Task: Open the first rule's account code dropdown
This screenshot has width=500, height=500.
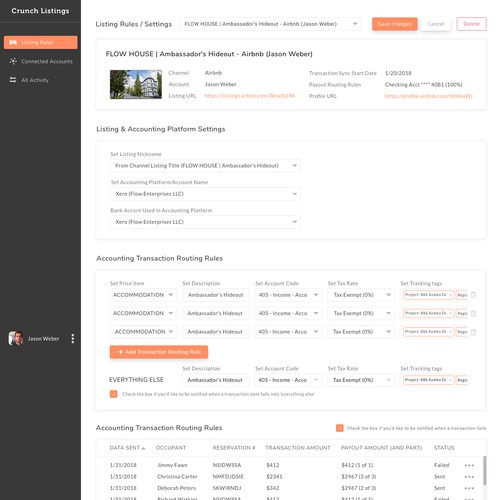Action: click(288, 295)
